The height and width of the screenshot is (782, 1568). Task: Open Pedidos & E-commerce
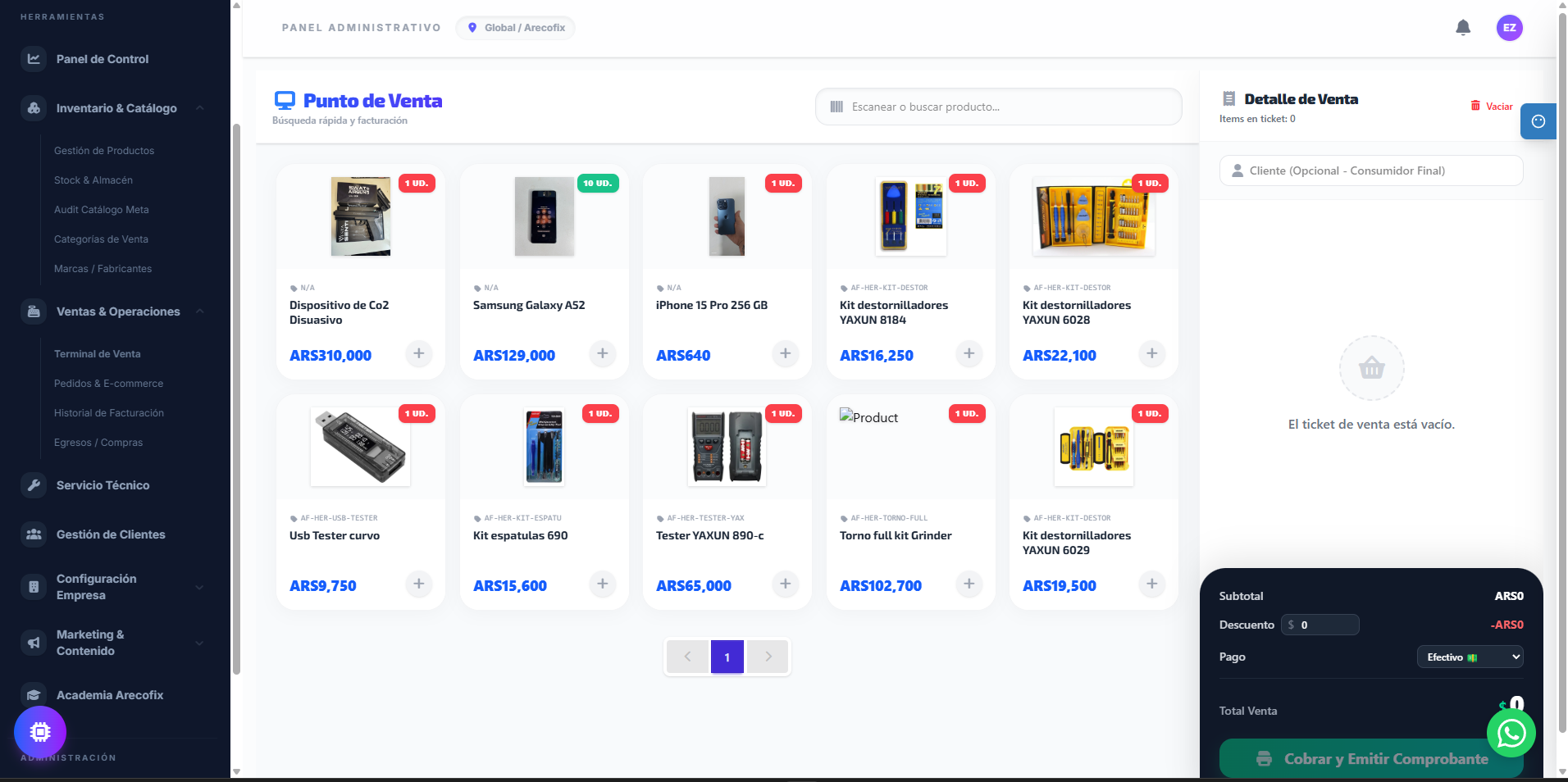click(108, 384)
